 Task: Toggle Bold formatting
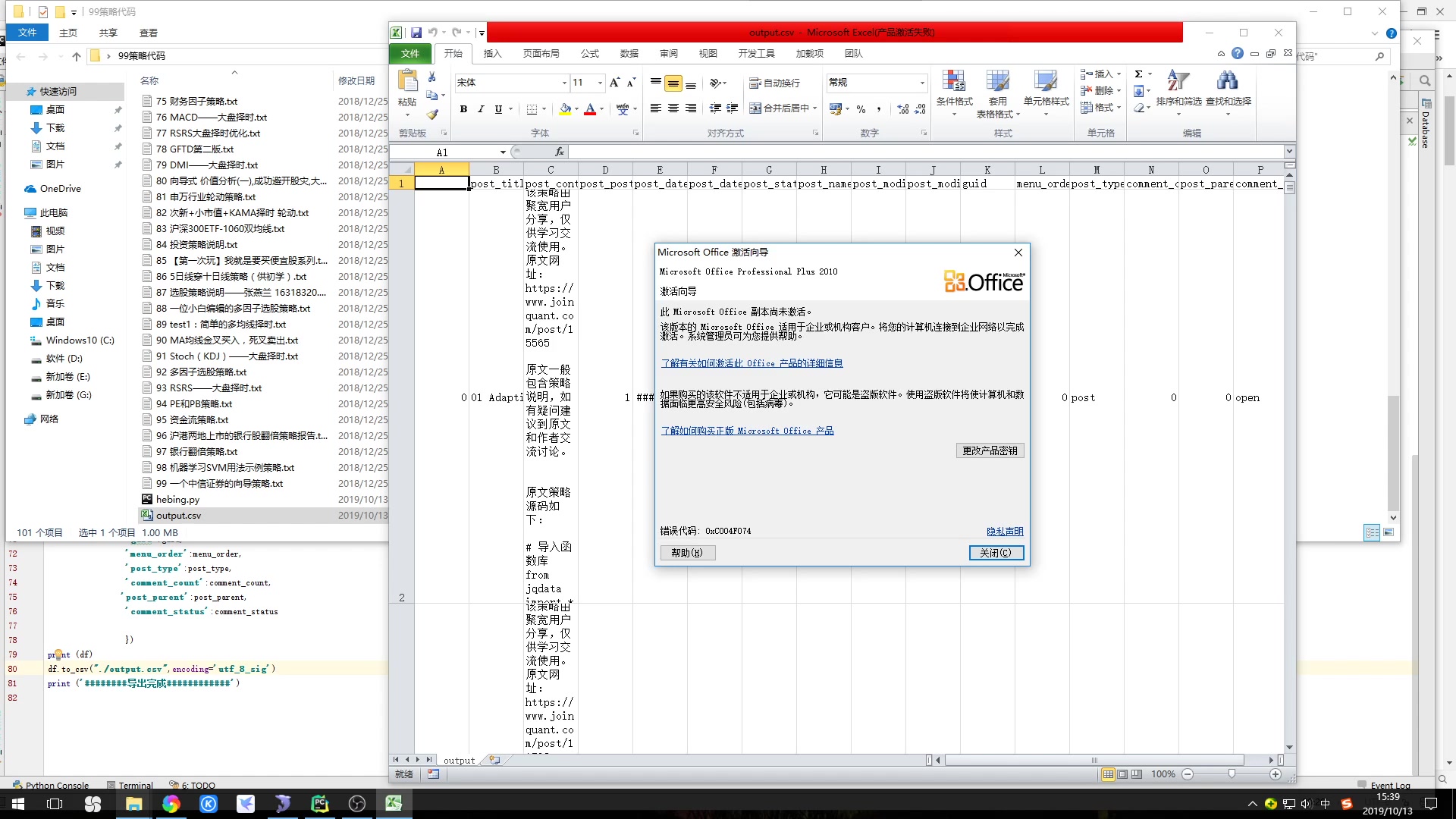point(463,109)
